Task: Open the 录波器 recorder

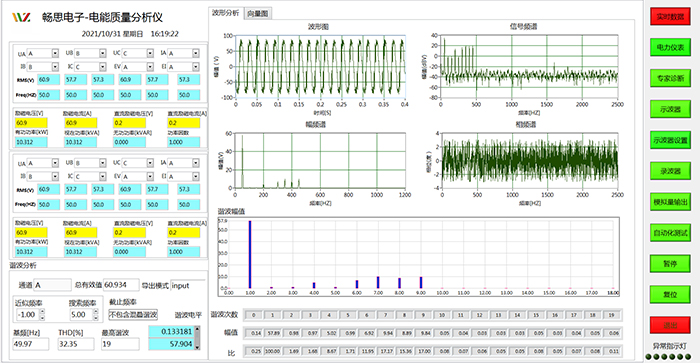Action: pos(670,171)
